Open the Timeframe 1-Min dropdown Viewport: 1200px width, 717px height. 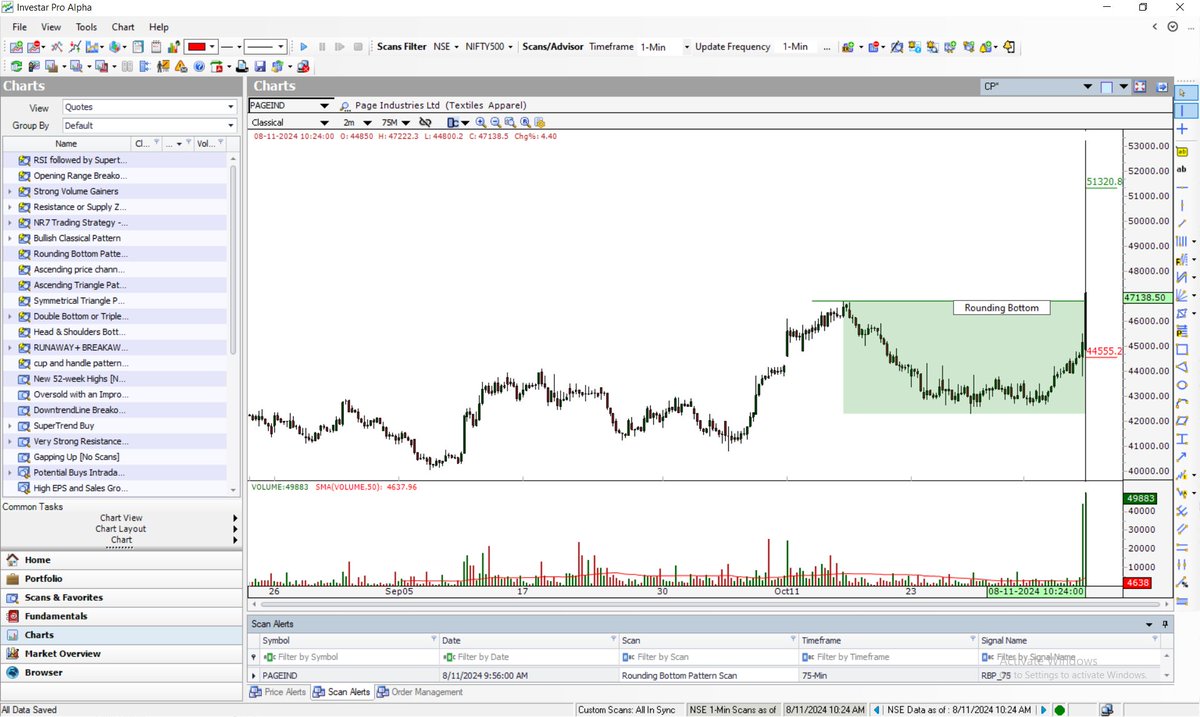[x=665, y=47]
